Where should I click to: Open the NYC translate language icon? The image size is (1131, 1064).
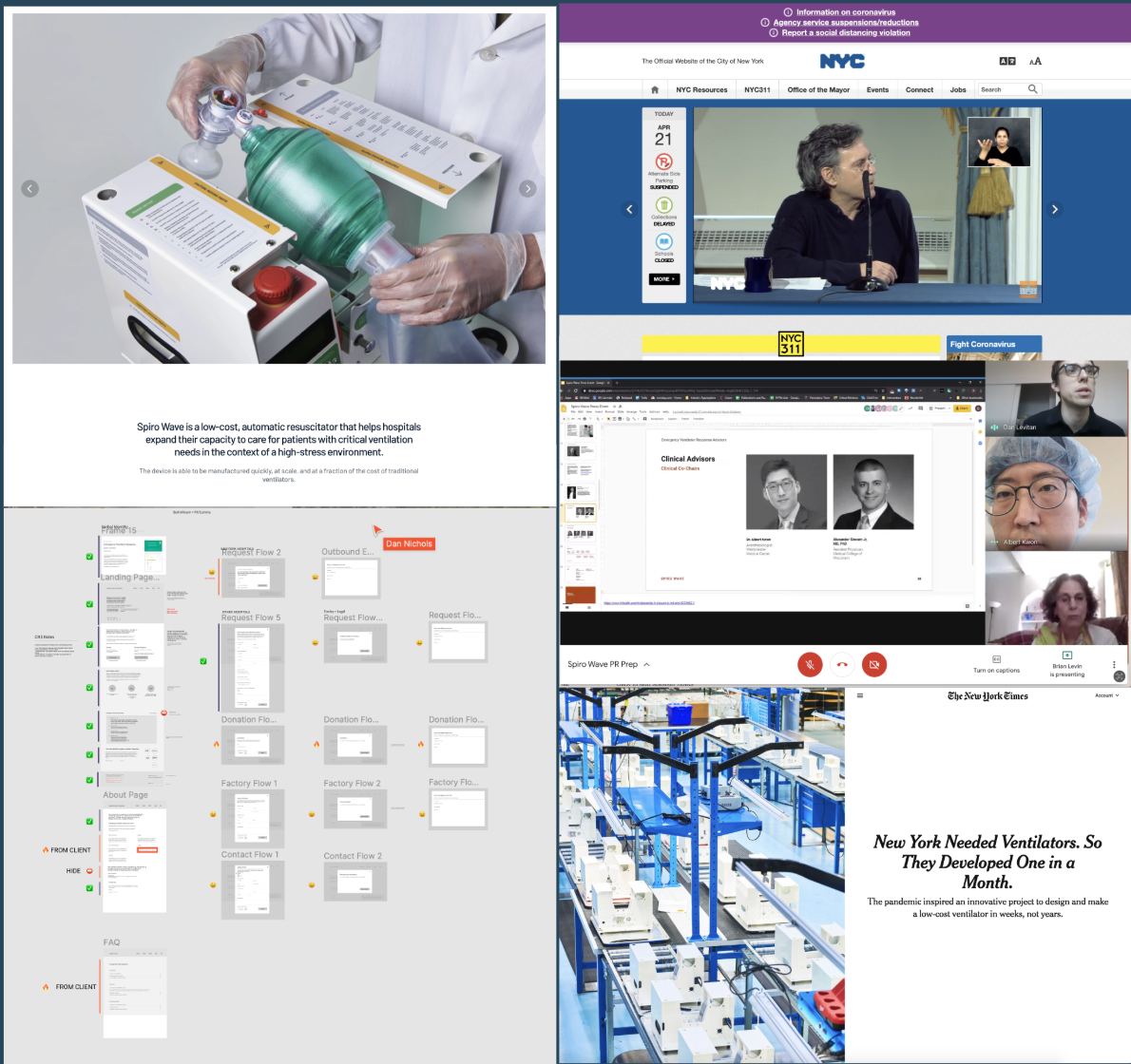[x=1006, y=61]
